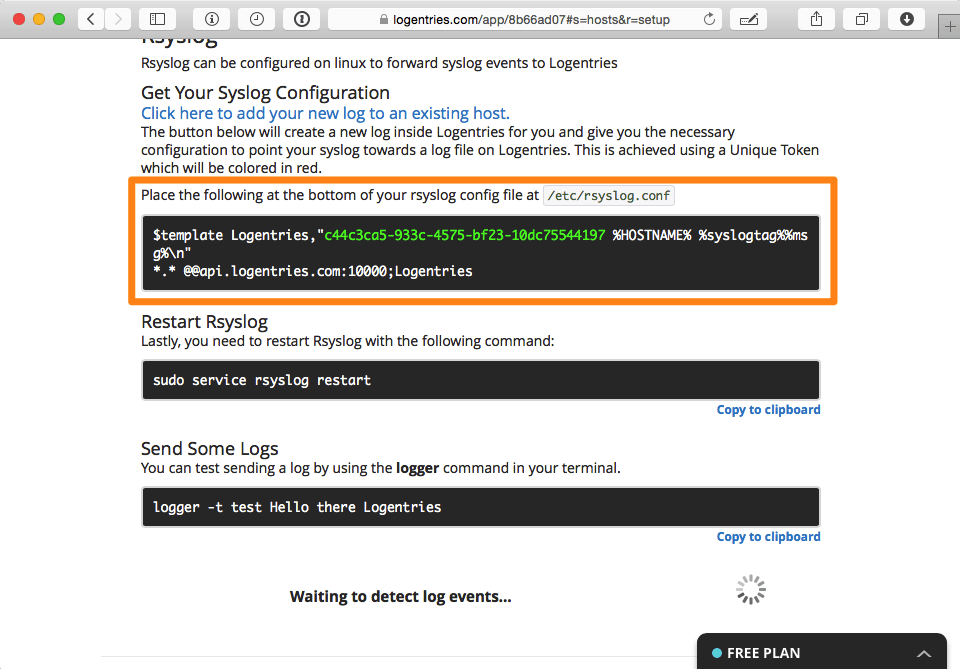The height and width of the screenshot is (669, 960).
Task: Click the 'Send Some Logs' heading
Action: pyautogui.click(x=209, y=449)
